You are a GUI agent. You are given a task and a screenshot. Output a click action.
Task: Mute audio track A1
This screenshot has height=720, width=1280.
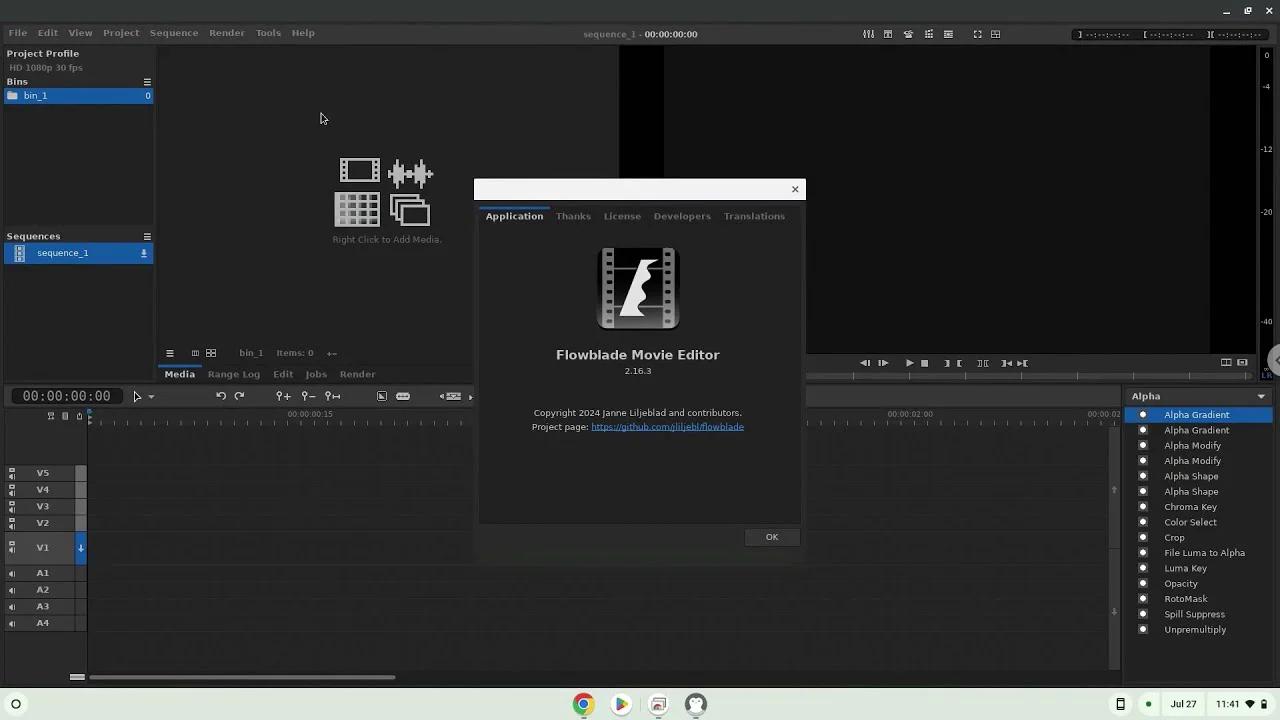[x=10, y=573]
